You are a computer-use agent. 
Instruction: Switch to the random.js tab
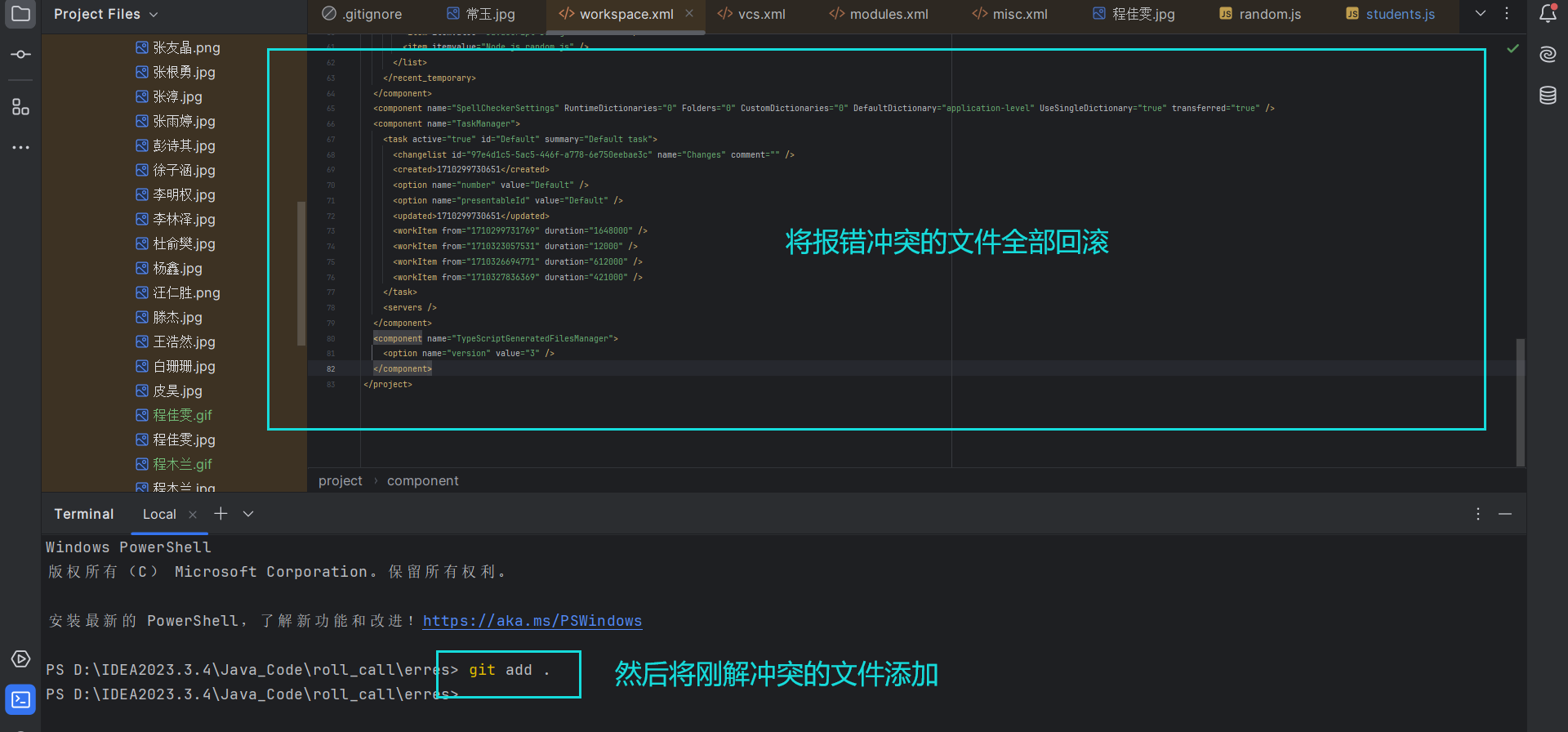coord(1260,14)
